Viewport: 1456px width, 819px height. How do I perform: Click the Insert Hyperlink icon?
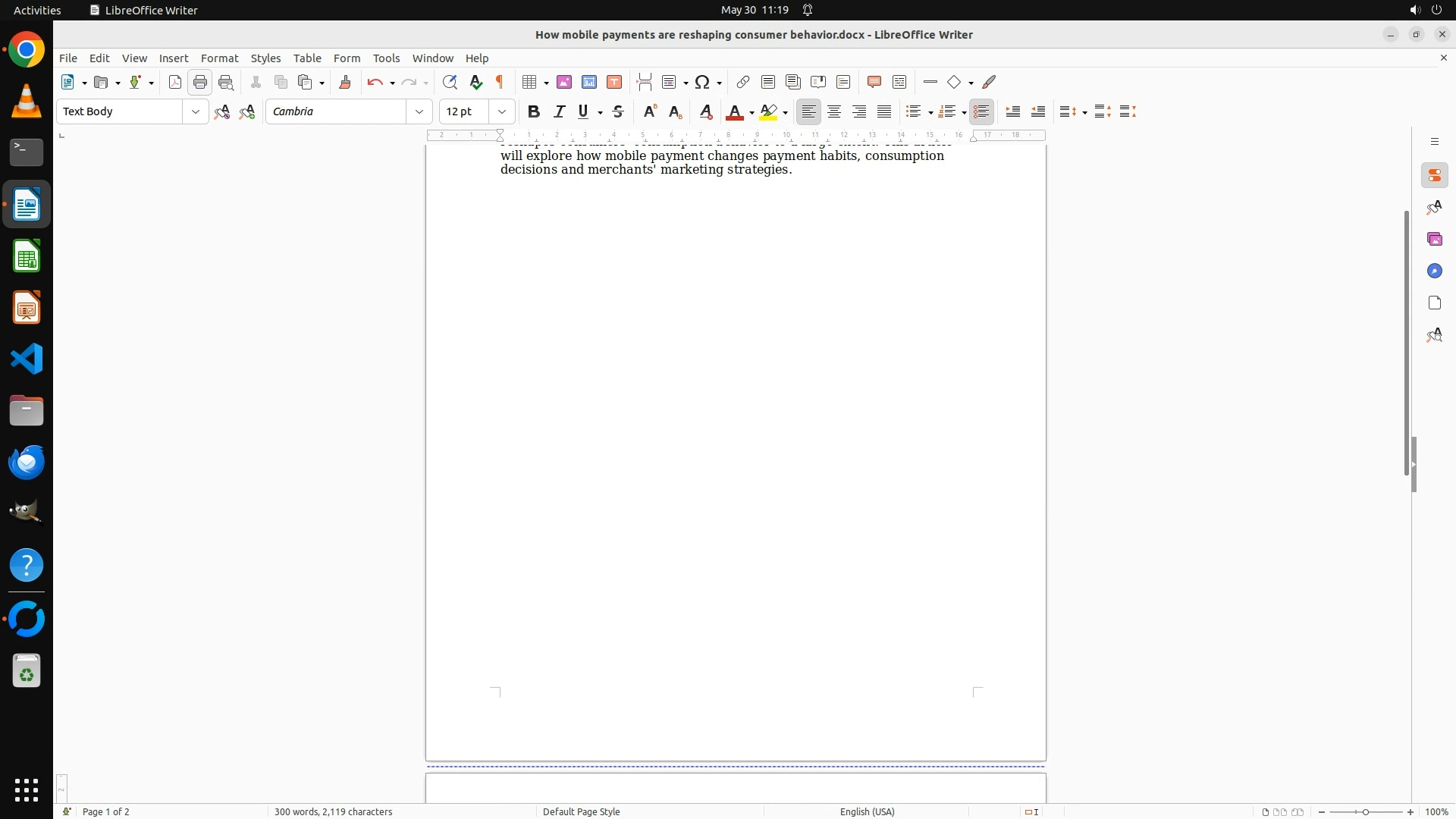click(x=743, y=83)
